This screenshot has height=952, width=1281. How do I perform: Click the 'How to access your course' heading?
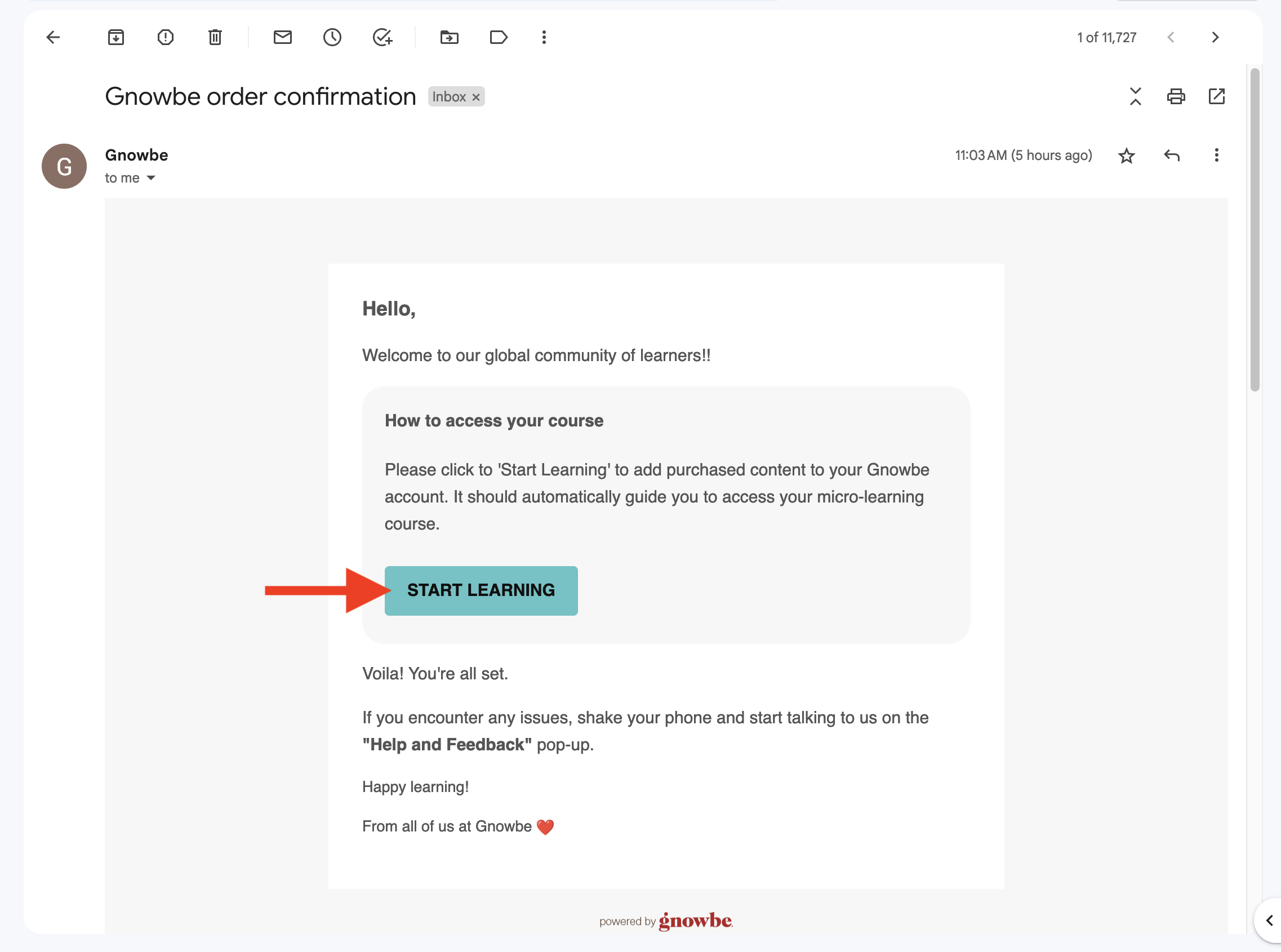[494, 421]
